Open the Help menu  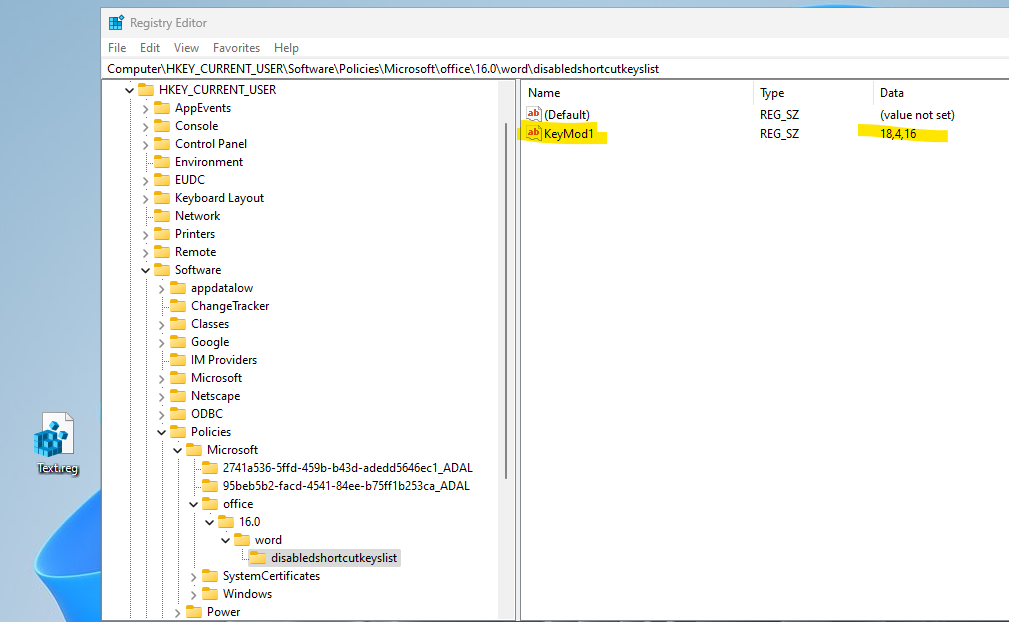[286, 48]
